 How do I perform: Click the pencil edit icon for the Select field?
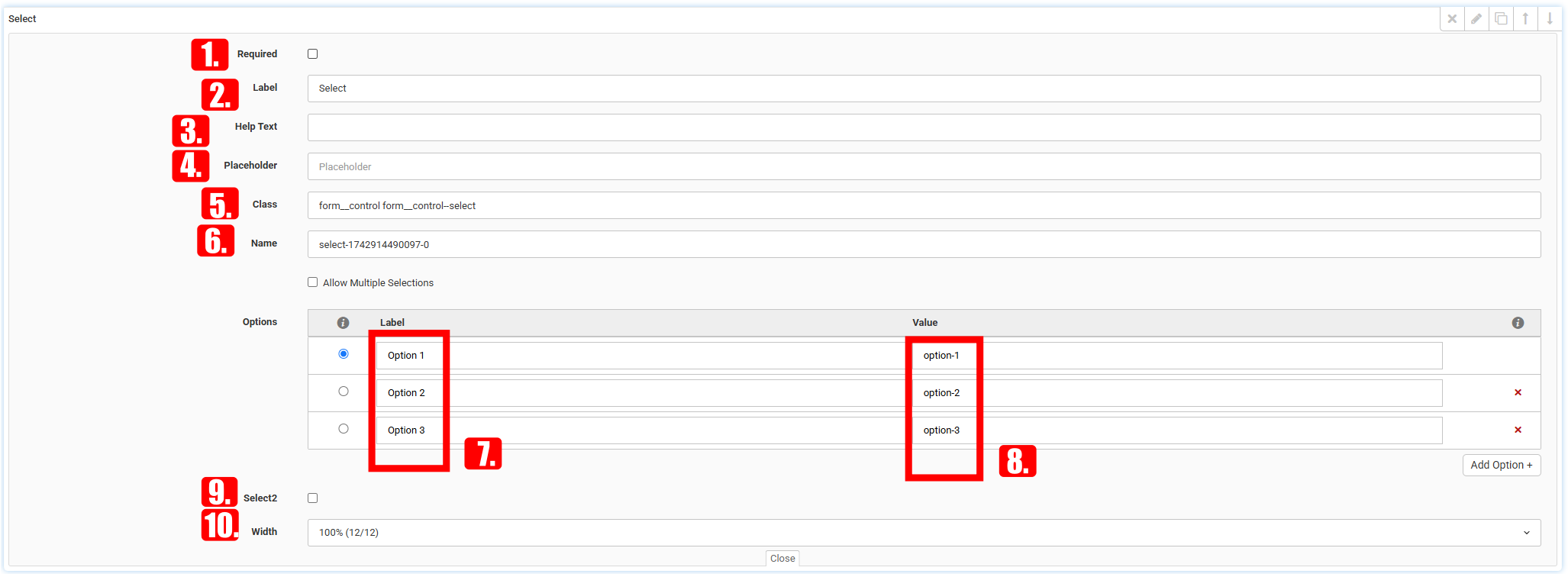click(1476, 19)
